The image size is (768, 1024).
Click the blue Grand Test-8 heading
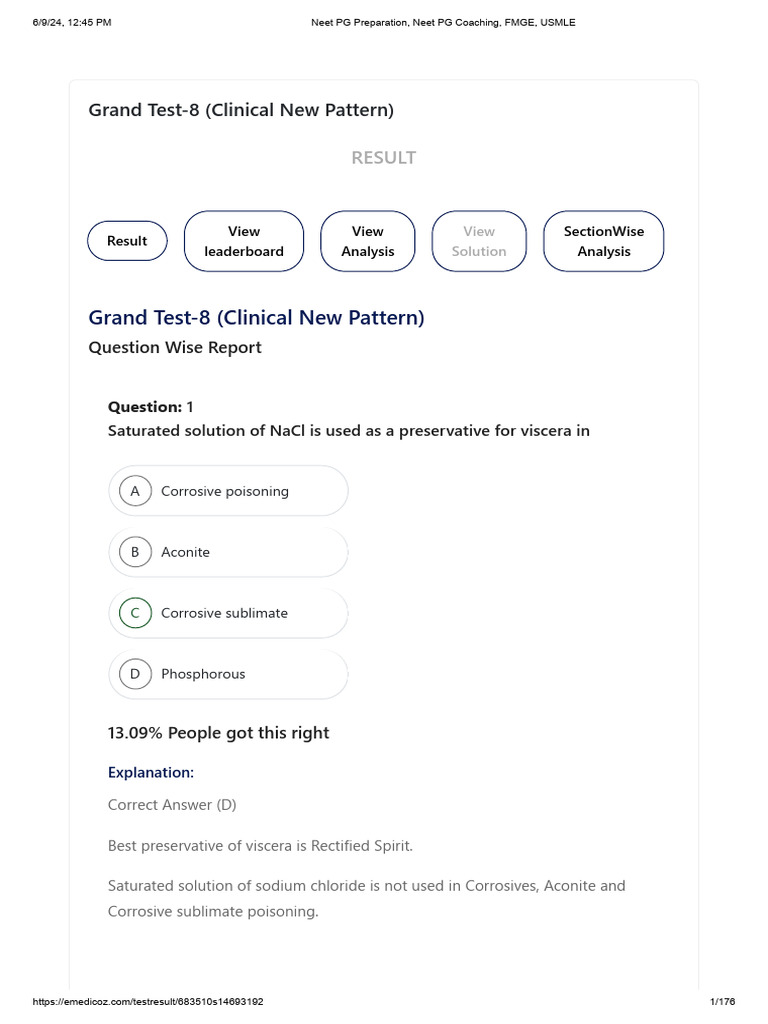click(256, 318)
